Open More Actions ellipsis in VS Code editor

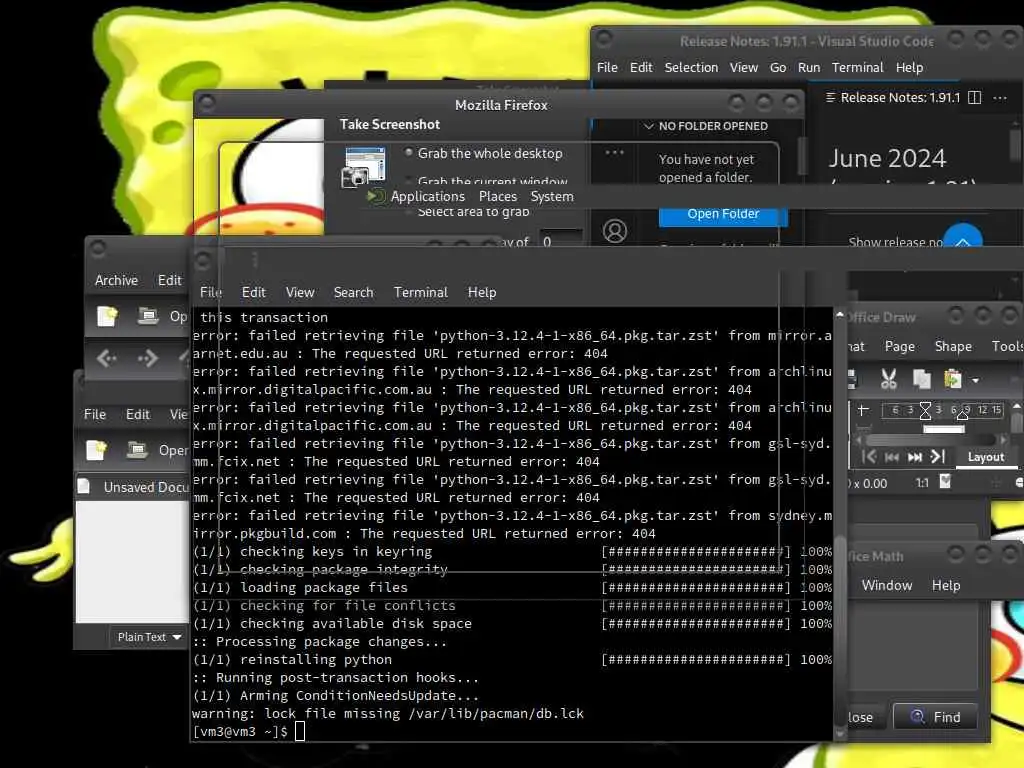click(x=1000, y=98)
